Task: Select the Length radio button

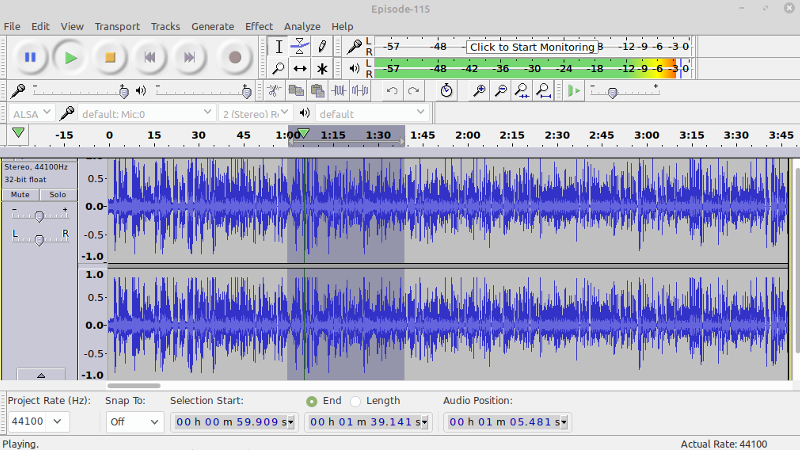Action: pos(356,401)
